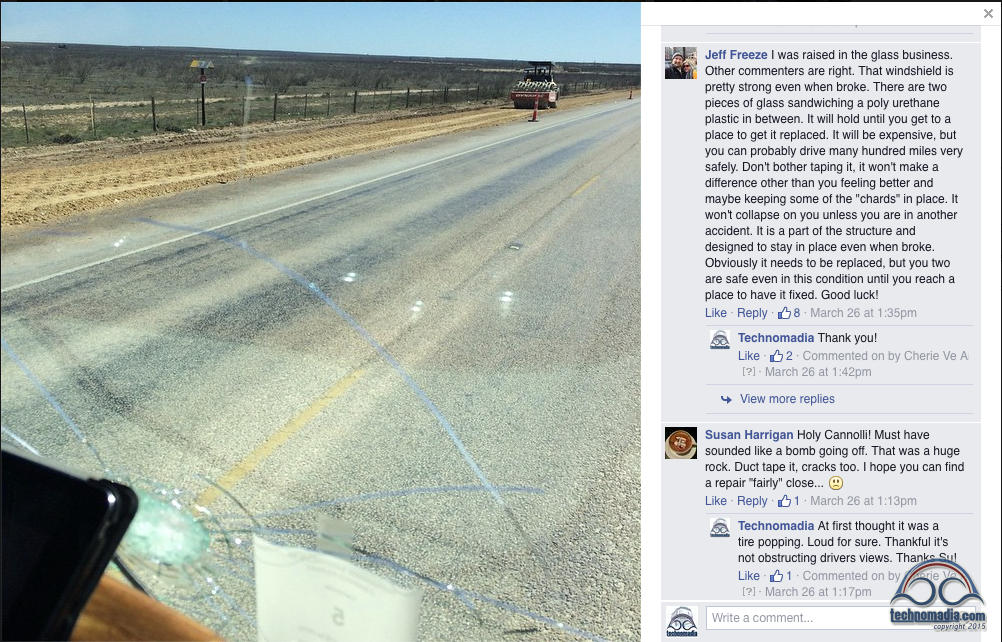Close the photo viewer with X

(988, 13)
